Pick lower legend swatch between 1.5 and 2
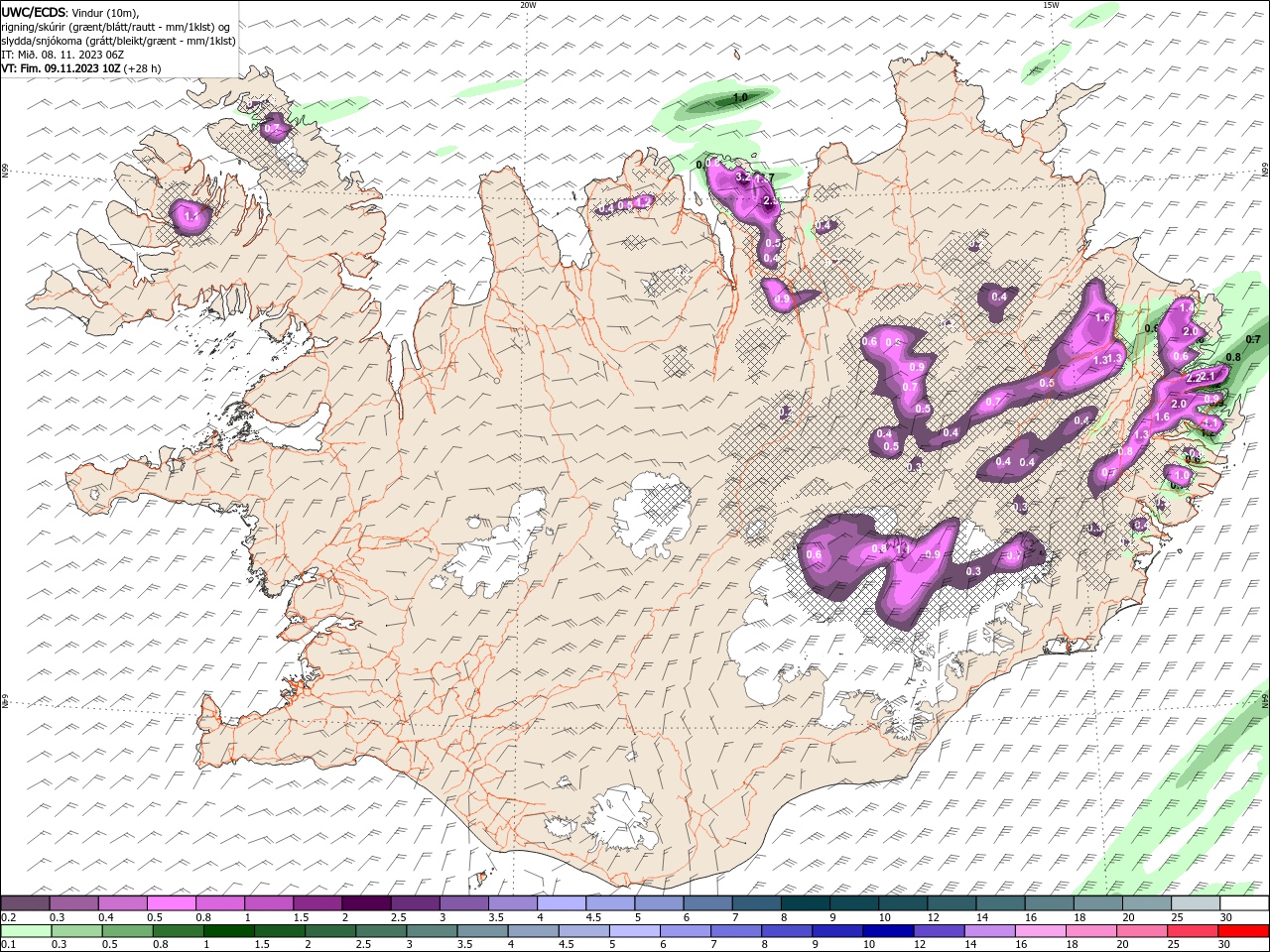Screen dimensions: 1270x952 [x=279, y=931]
